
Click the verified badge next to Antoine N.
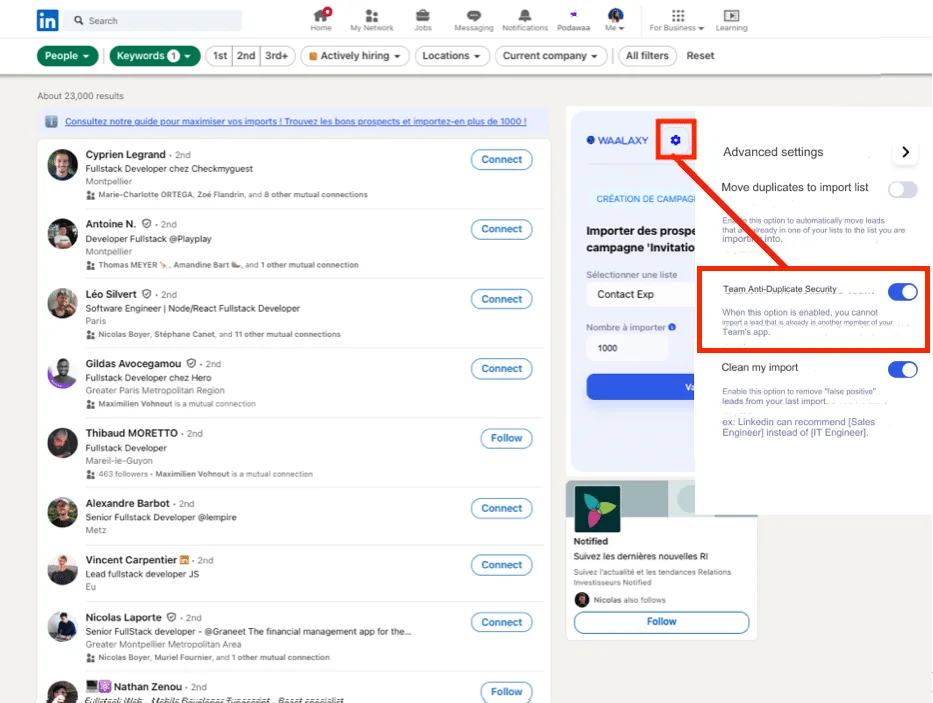tap(146, 224)
